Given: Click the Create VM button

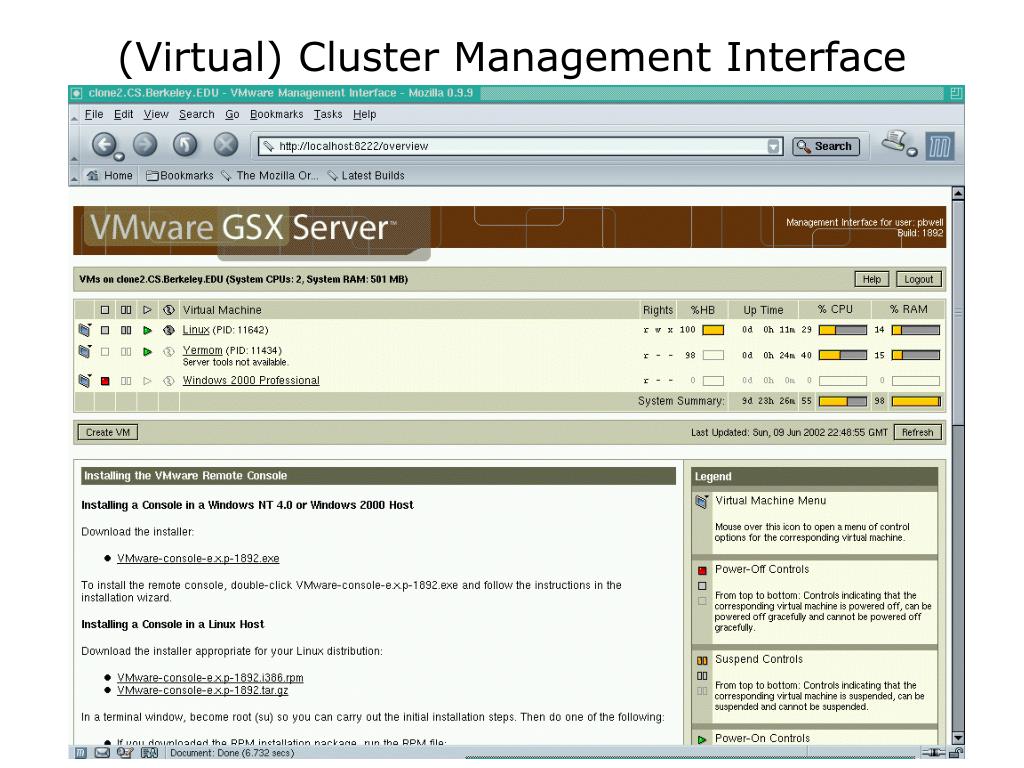Looking at the screenshot, I should [x=108, y=432].
